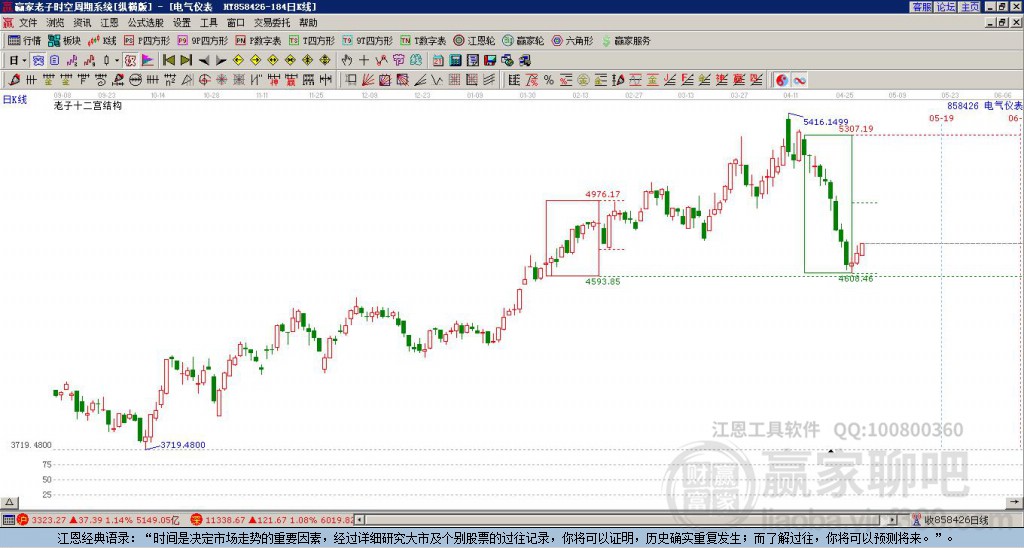Click the 4593.85 green price label
1024x548 pixels.
[x=603, y=282]
